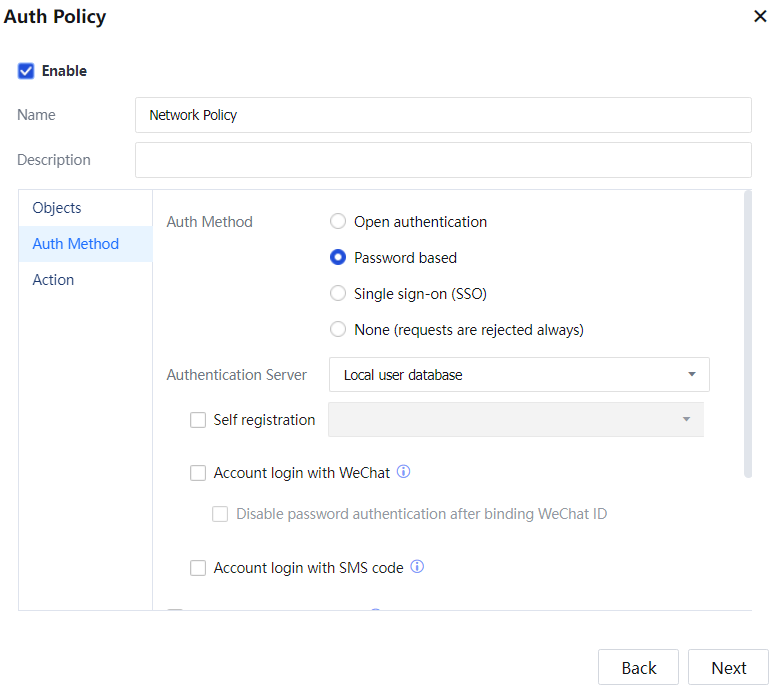Click info icon next to WeChat login
779x689 pixels.
[404, 472]
